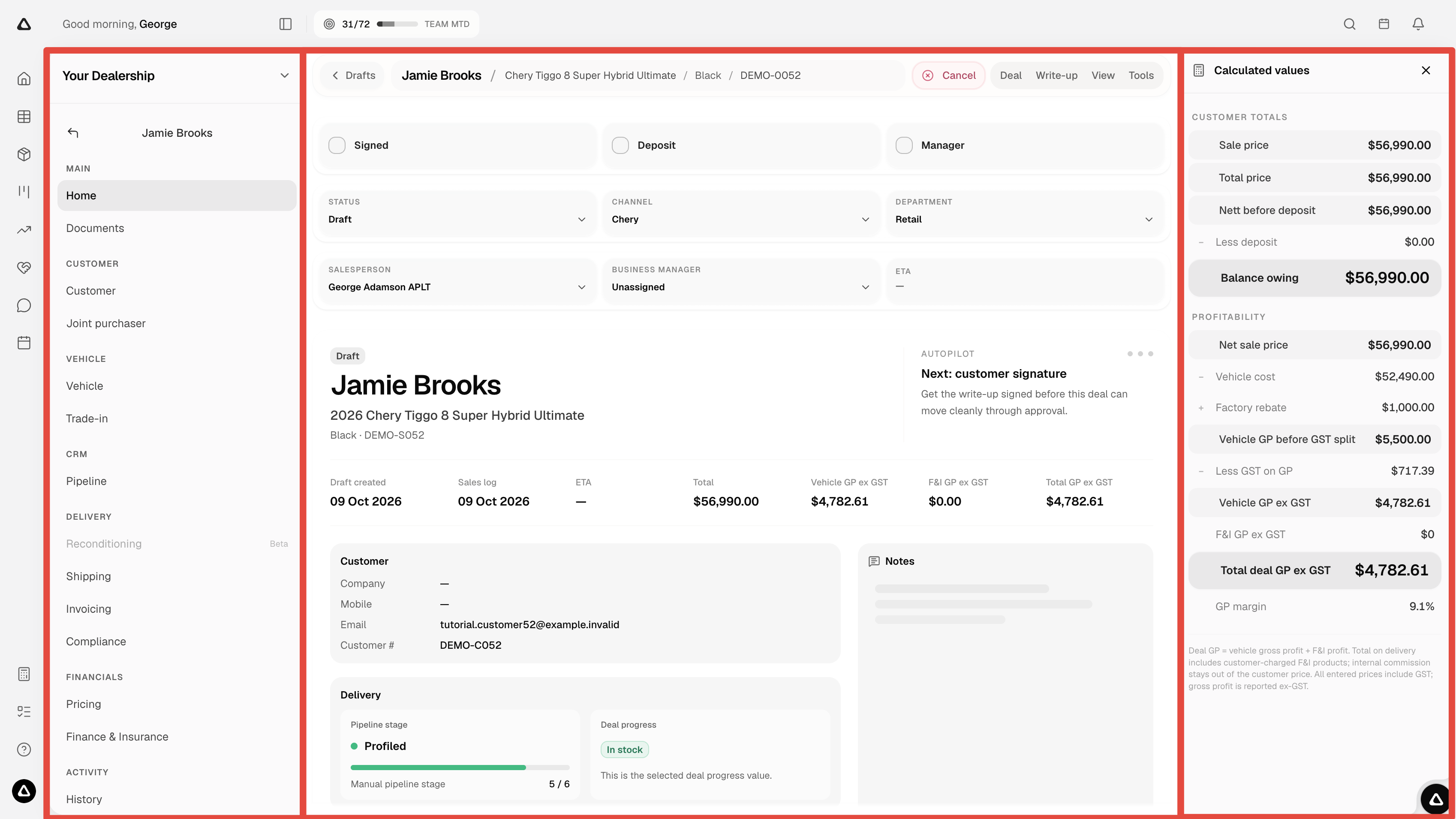The width and height of the screenshot is (1456, 819).
Task: Tick the Deposit checkbox
Action: pos(620,145)
